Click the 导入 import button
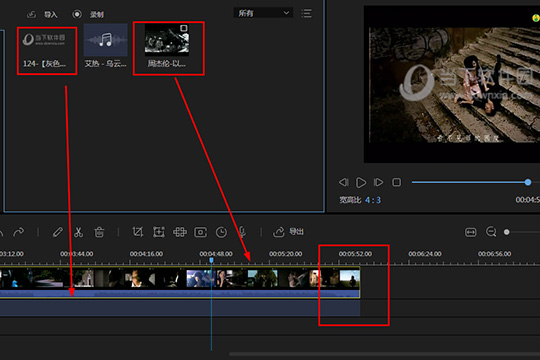Image resolution: width=540 pixels, height=360 pixels. 42,14
